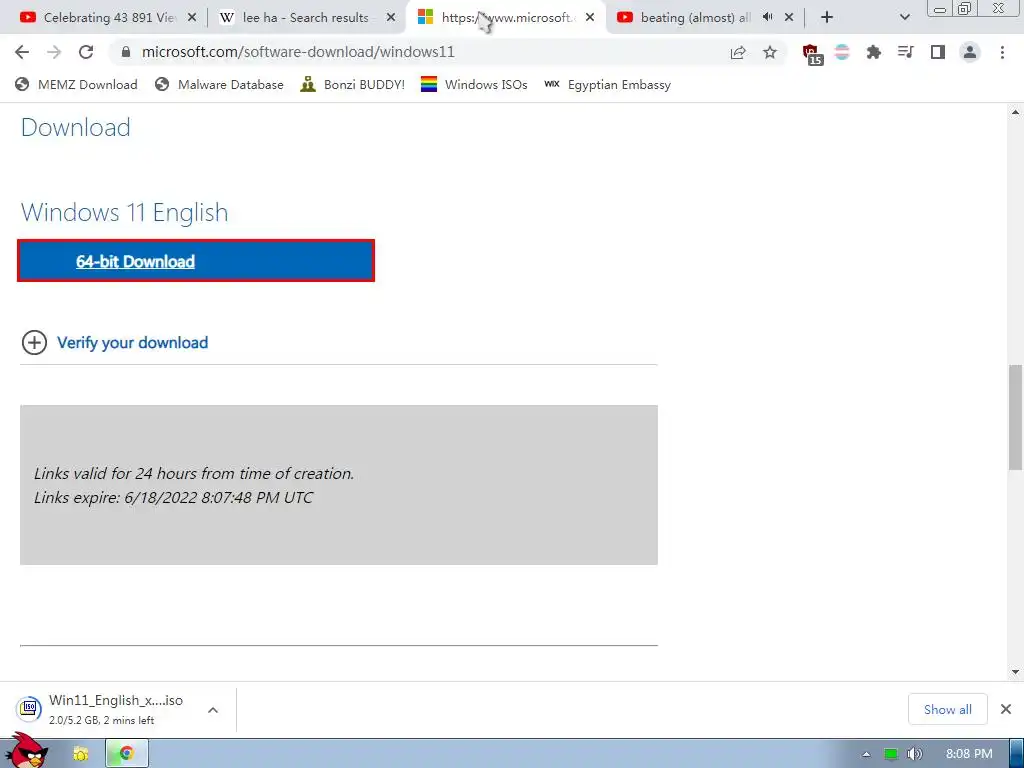This screenshot has height=768, width=1024.
Task: Click the Show desktop strip on taskbar
Action: pyautogui.click(x=1016, y=754)
